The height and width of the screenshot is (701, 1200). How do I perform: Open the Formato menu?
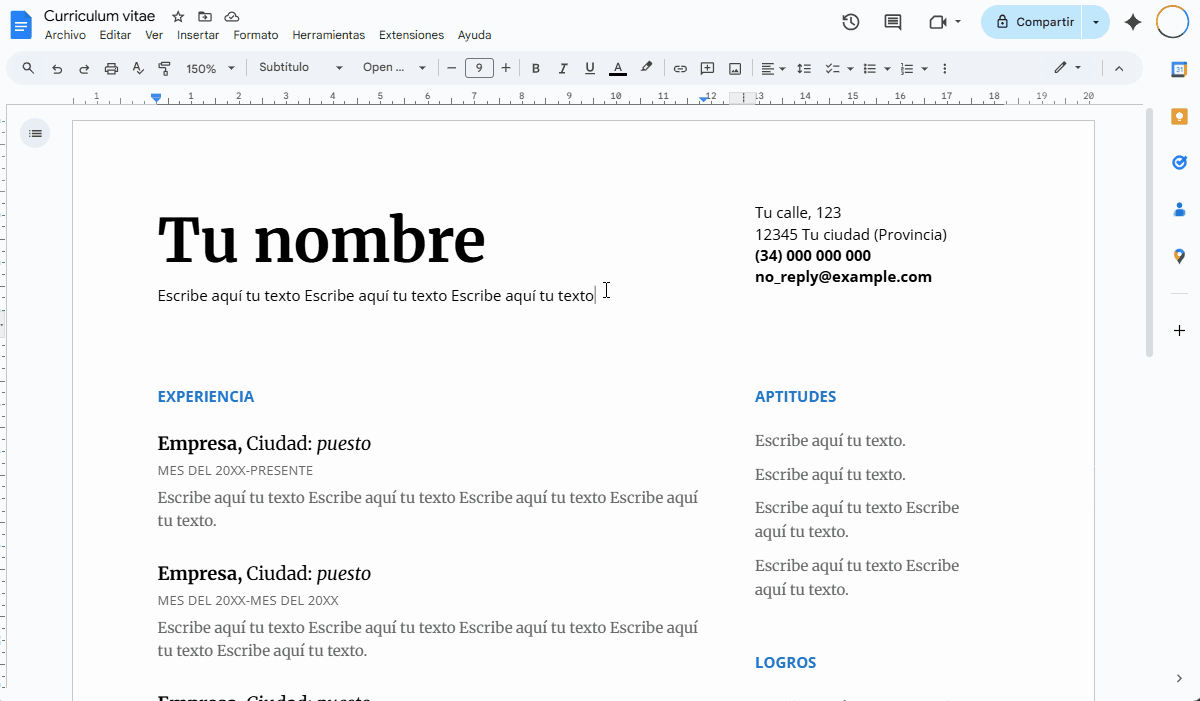256,35
